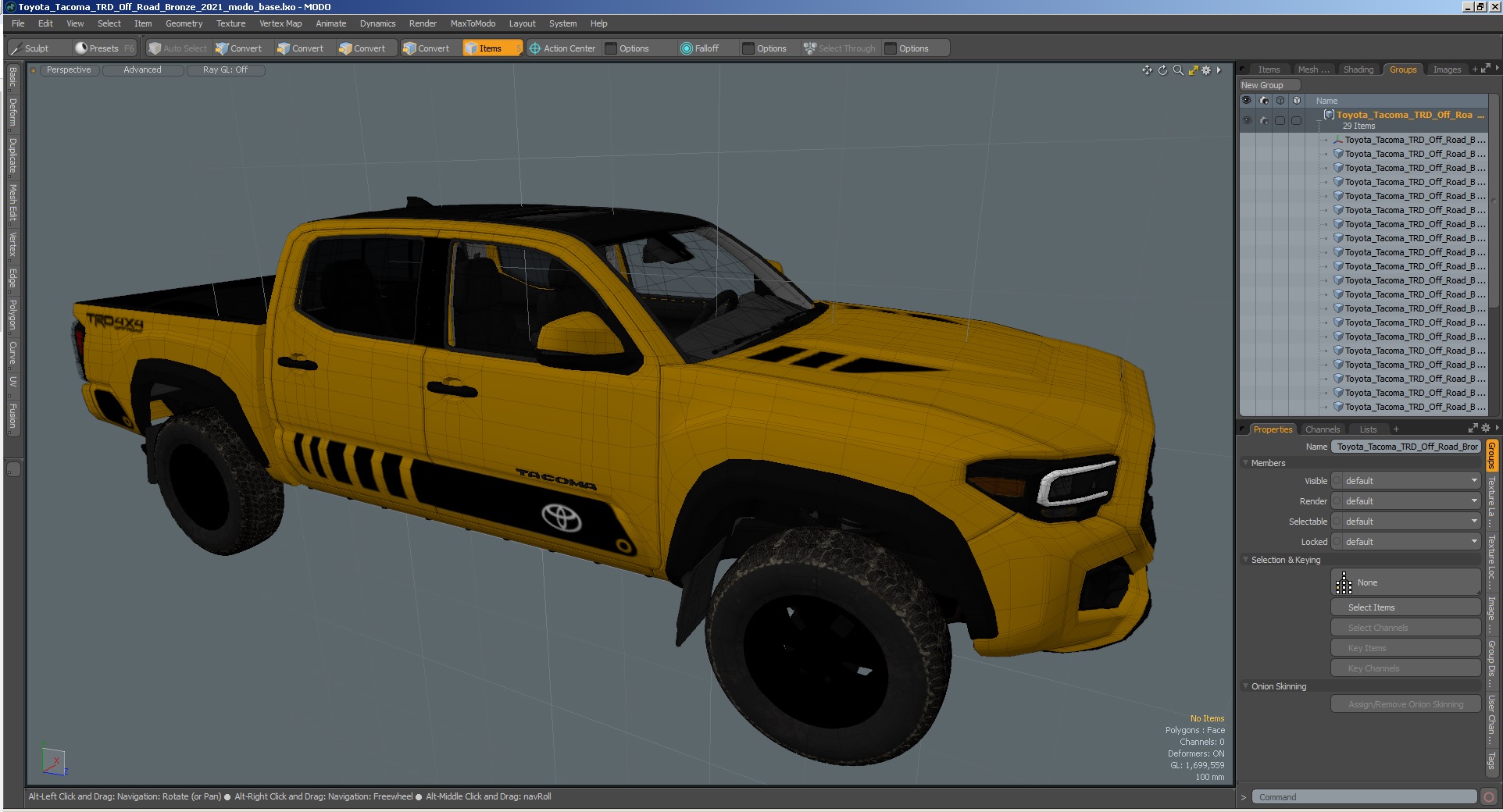Click the viewport rotate icon
Viewport: 1503px width, 812px height.
(x=1162, y=70)
